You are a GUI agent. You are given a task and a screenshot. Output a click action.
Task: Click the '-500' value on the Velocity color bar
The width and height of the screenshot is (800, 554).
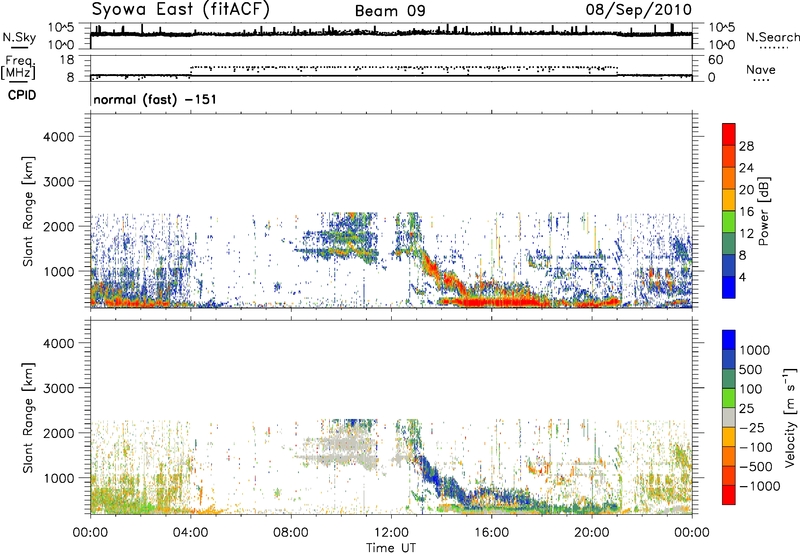[x=756, y=467]
